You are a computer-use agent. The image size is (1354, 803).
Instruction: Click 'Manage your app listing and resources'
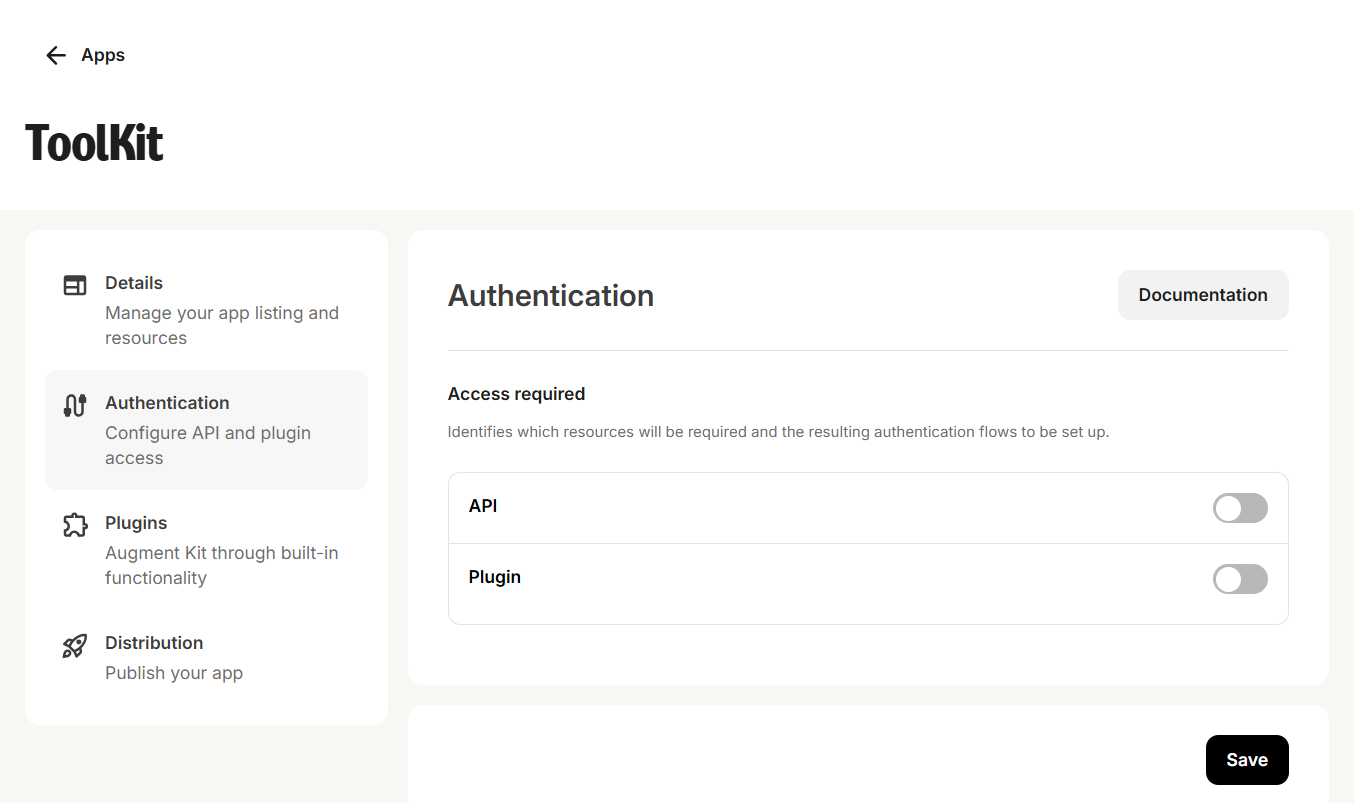click(x=222, y=325)
